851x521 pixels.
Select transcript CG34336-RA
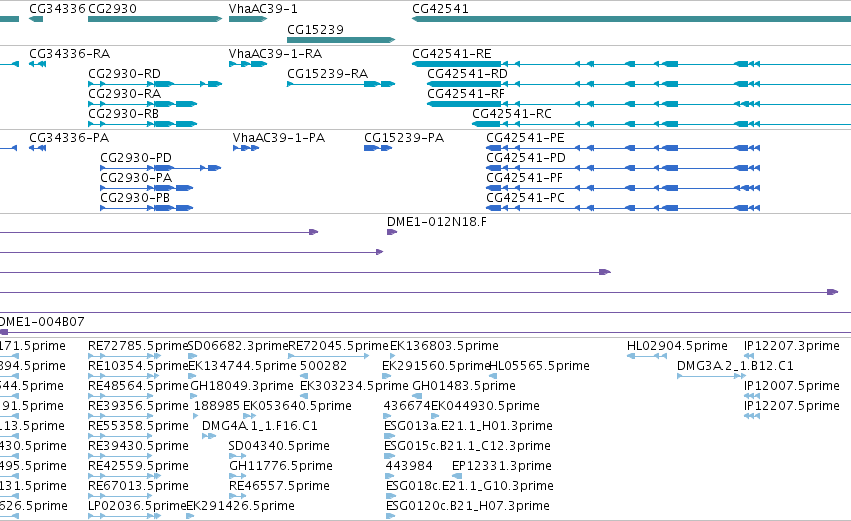(x=69, y=54)
